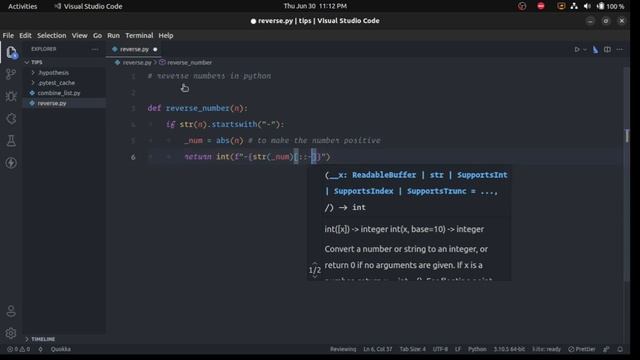Click line number 6 in the gutter
This screenshot has width=640, height=360.
133,157
